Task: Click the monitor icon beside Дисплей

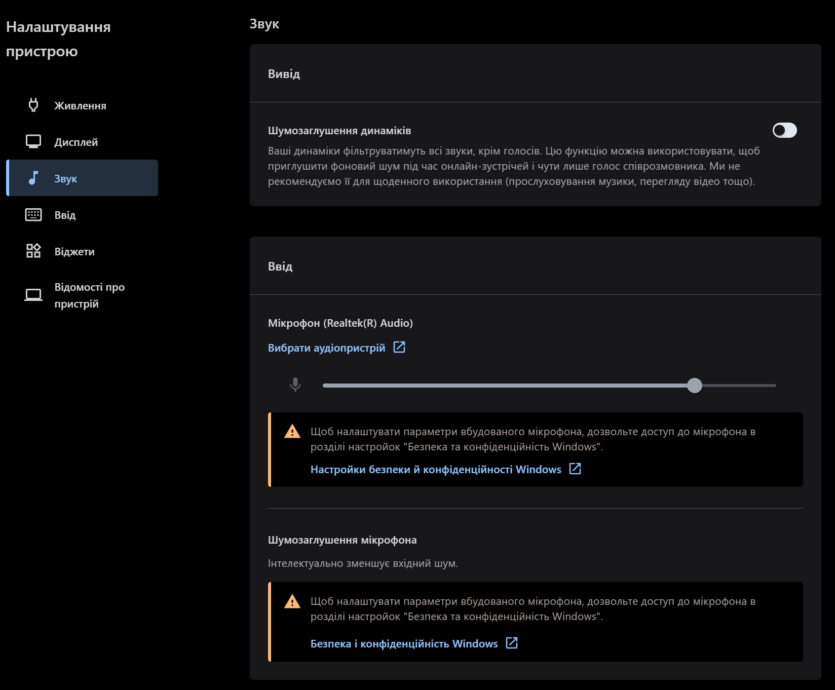Action: pos(33,142)
